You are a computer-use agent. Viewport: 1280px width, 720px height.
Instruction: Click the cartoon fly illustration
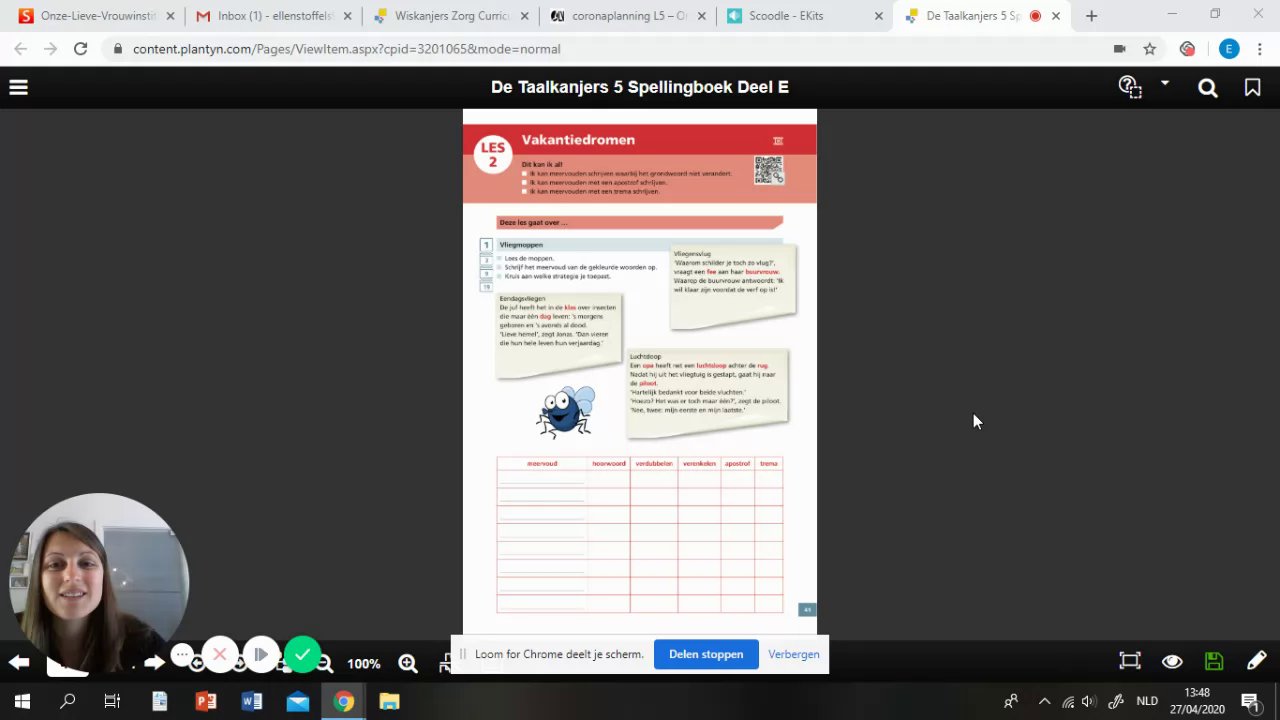tap(566, 411)
